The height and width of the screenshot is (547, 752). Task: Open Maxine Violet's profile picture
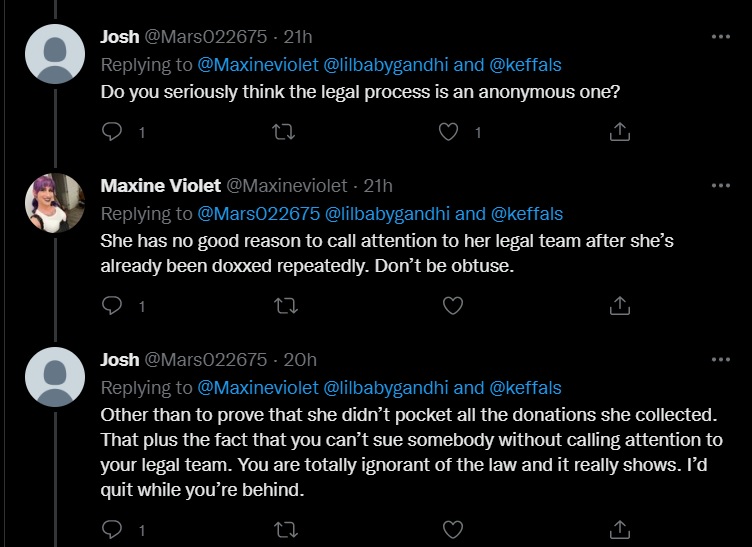[55, 203]
